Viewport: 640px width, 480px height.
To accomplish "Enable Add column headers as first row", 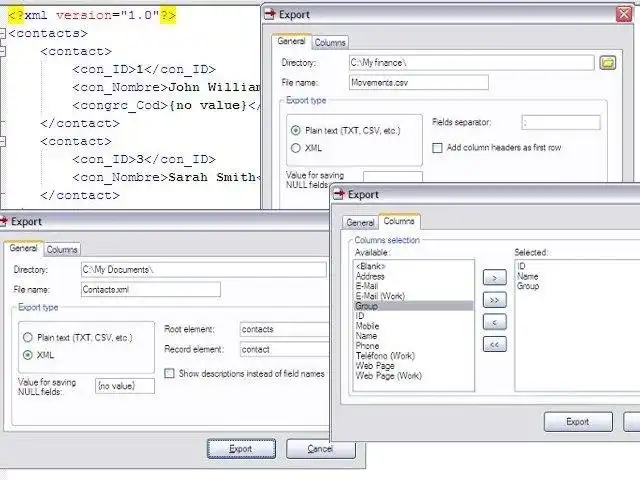I will [x=437, y=148].
